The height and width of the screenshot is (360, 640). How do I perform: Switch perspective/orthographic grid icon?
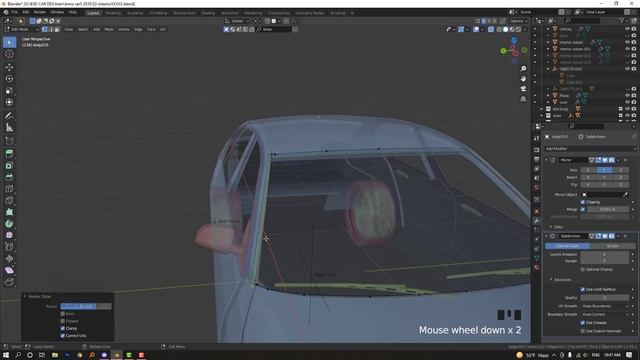pyautogui.click(x=523, y=99)
